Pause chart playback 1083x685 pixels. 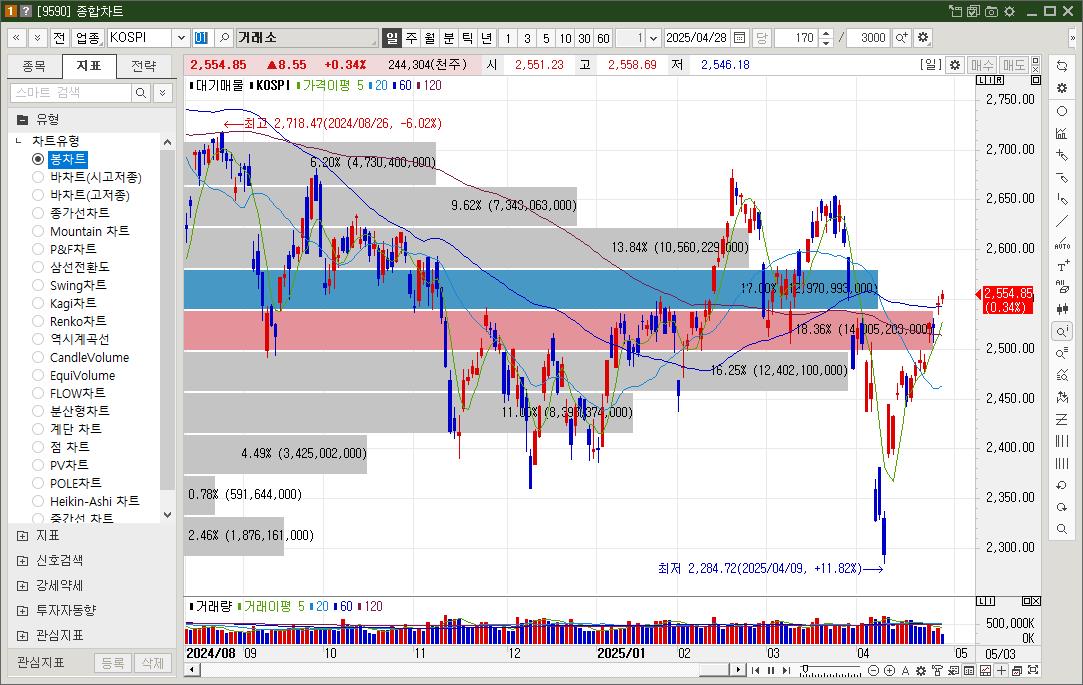click(x=771, y=670)
